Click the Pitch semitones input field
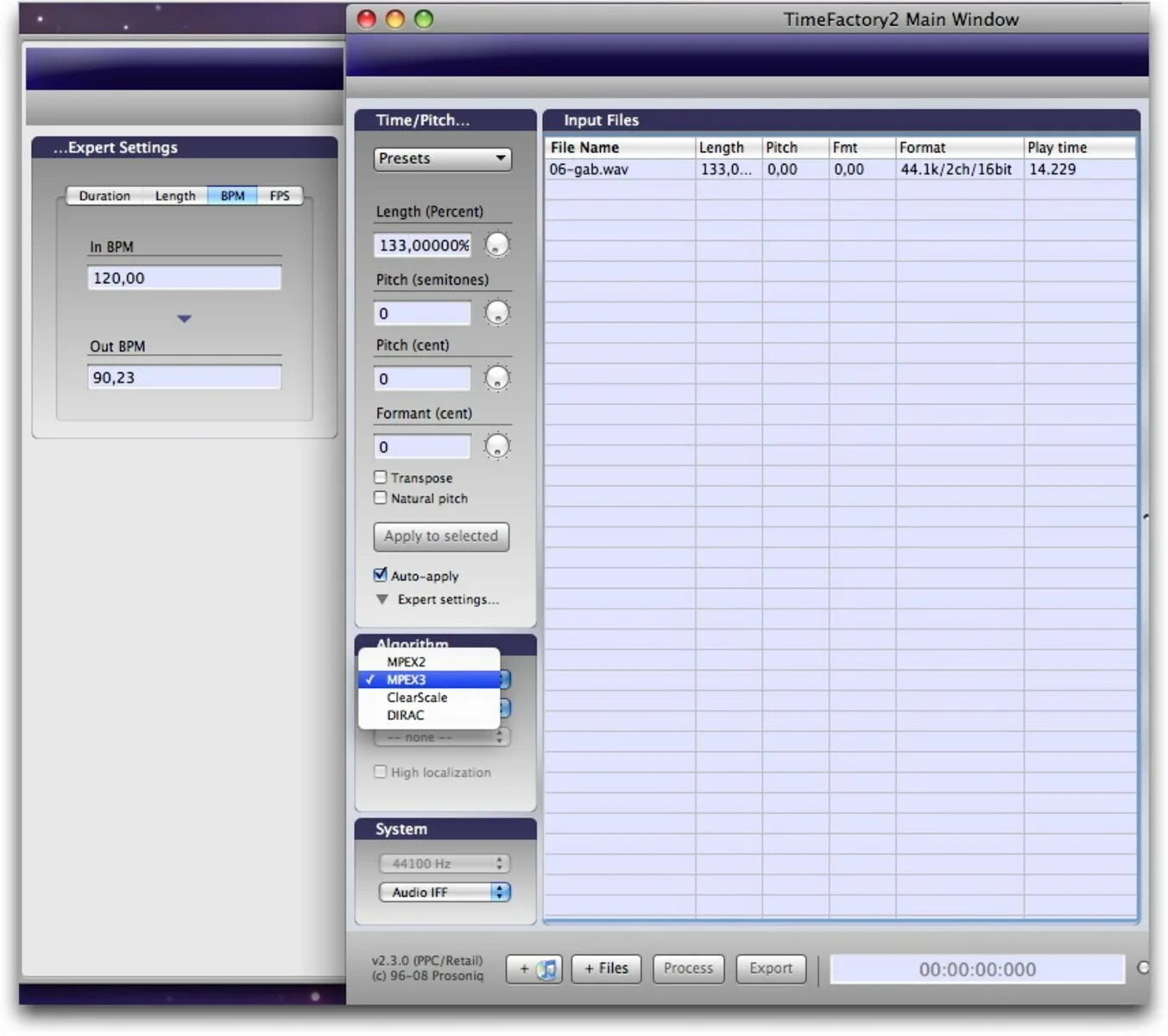1168x1036 pixels. point(422,313)
